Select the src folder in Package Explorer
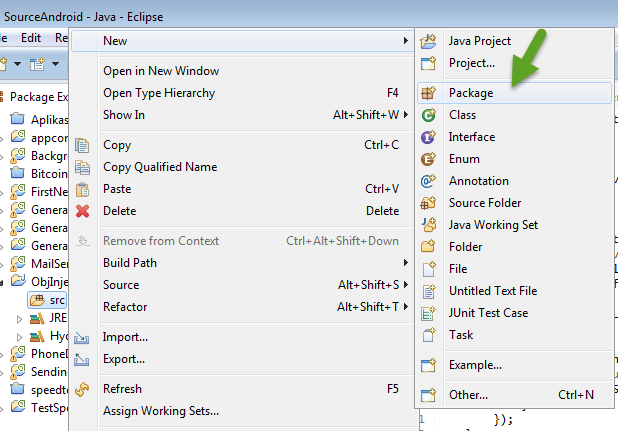Image resolution: width=618 pixels, height=431 pixels. click(x=48, y=300)
